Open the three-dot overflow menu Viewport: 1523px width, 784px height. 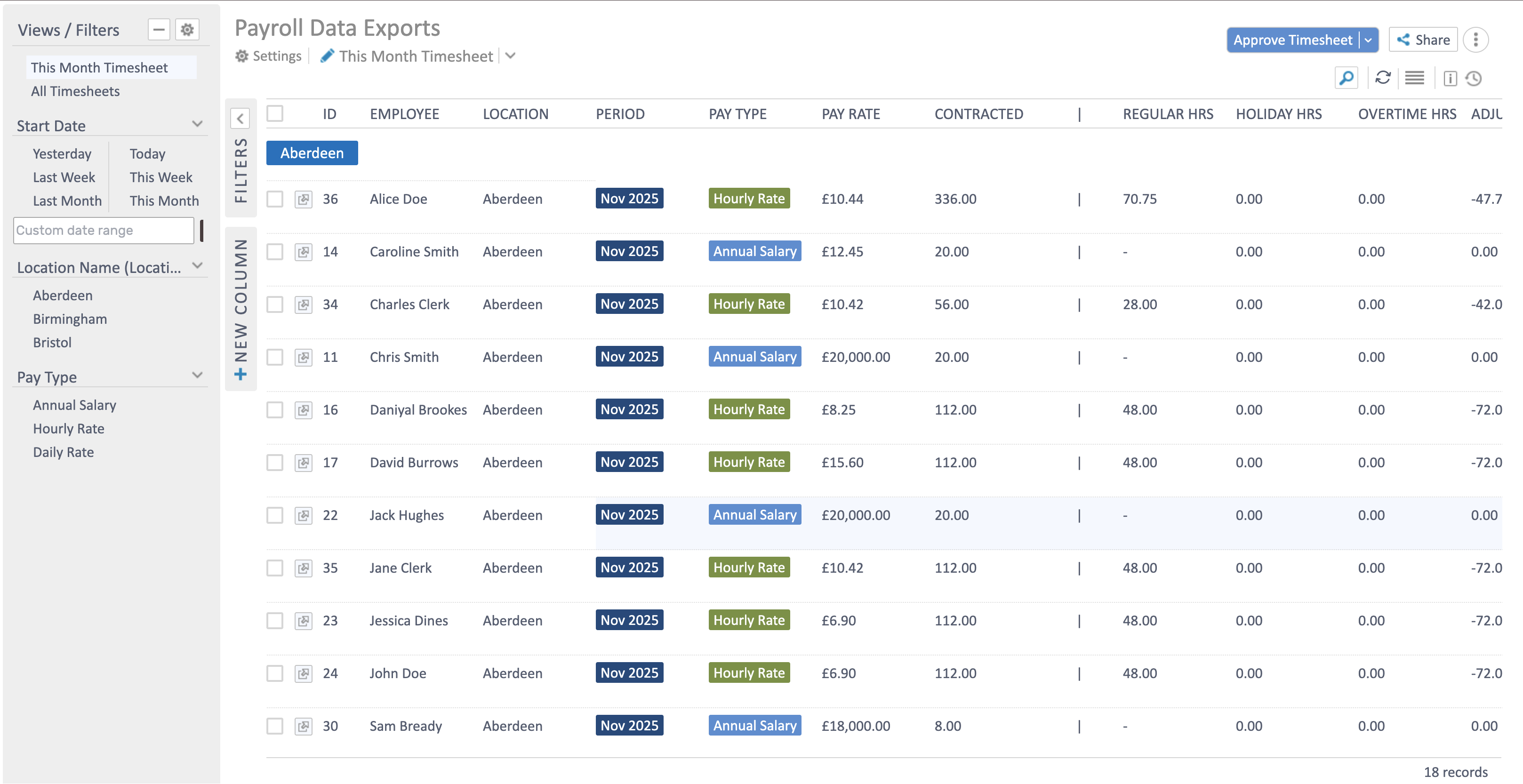click(x=1476, y=40)
